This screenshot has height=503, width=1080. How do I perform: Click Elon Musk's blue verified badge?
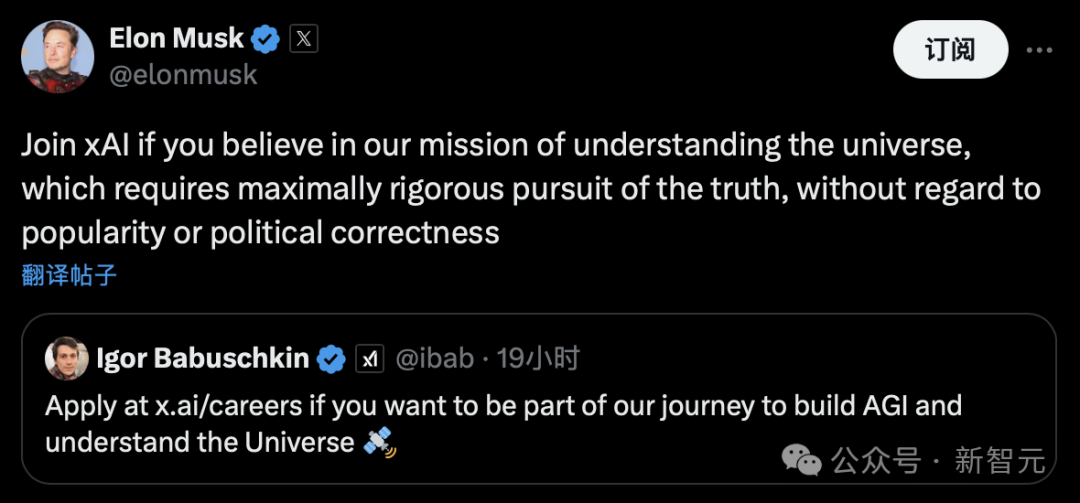click(265, 40)
